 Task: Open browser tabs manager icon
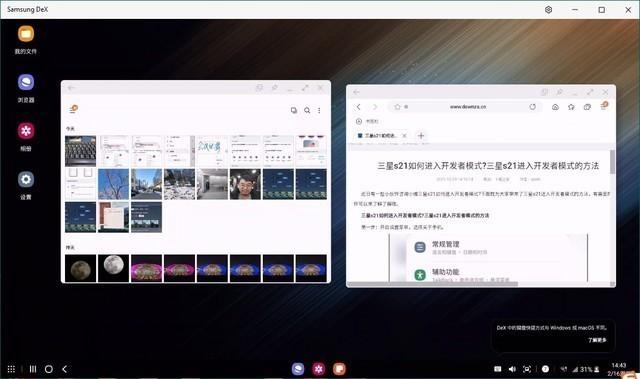click(x=587, y=107)
